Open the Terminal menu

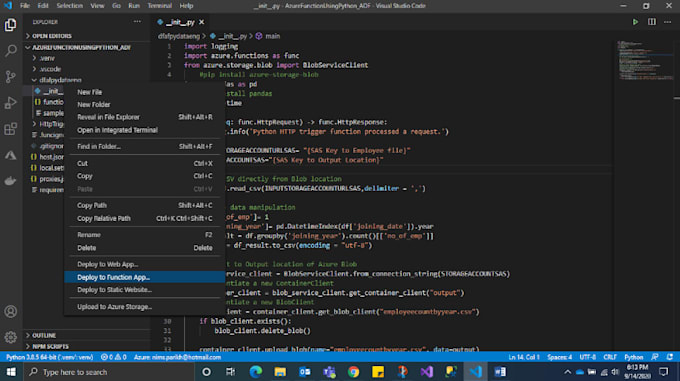point(160,6)
